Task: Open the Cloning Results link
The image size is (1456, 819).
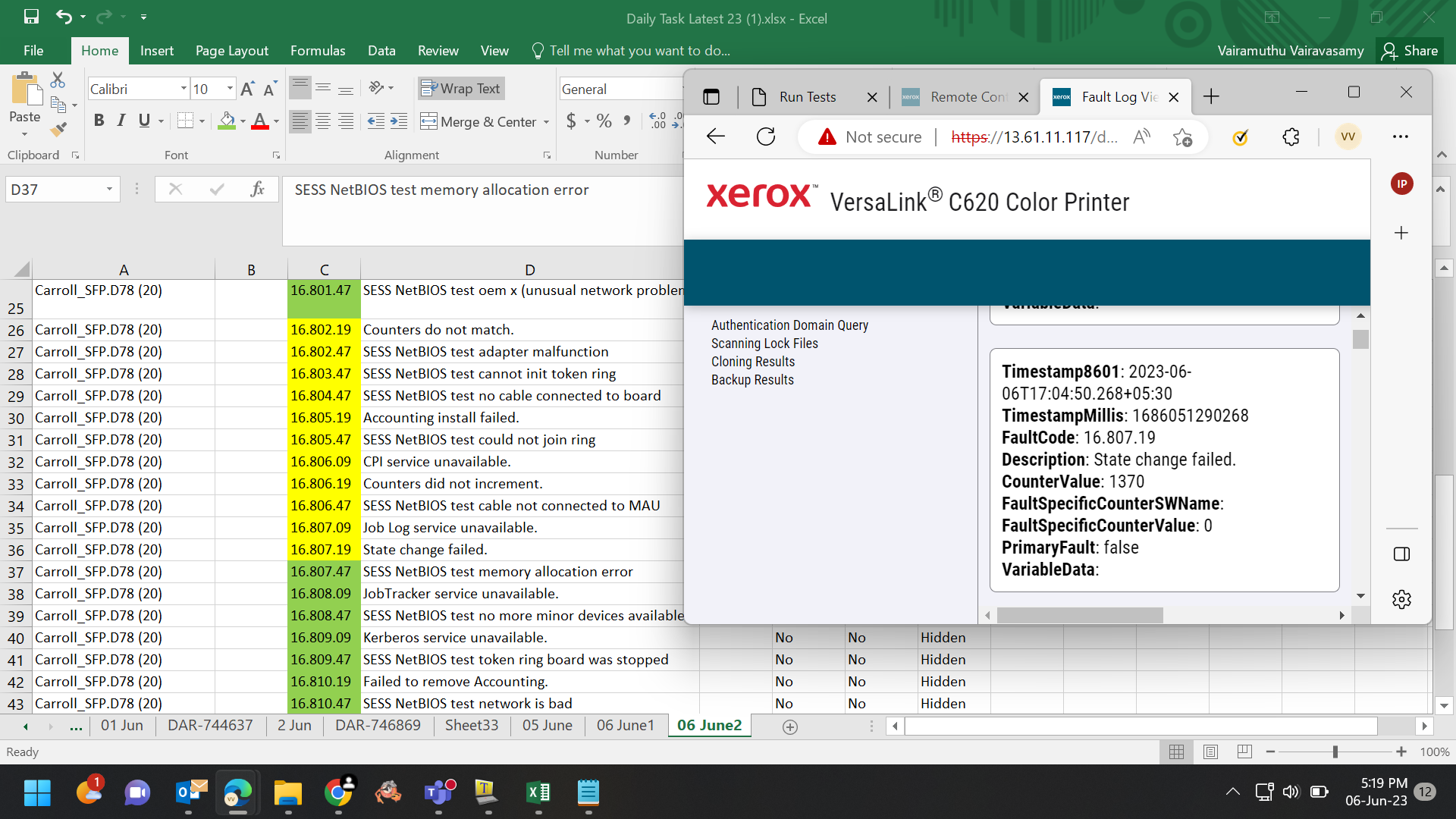Action: [x=753, y=362]
